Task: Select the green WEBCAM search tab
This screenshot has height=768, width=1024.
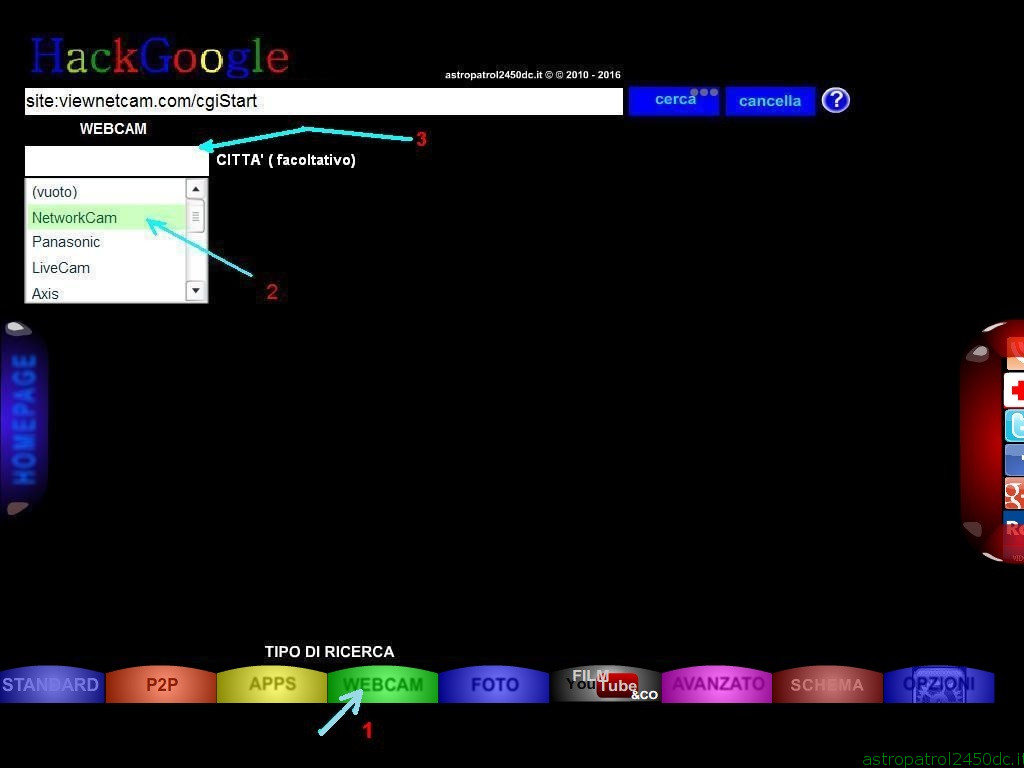Action: pos(383,684)
